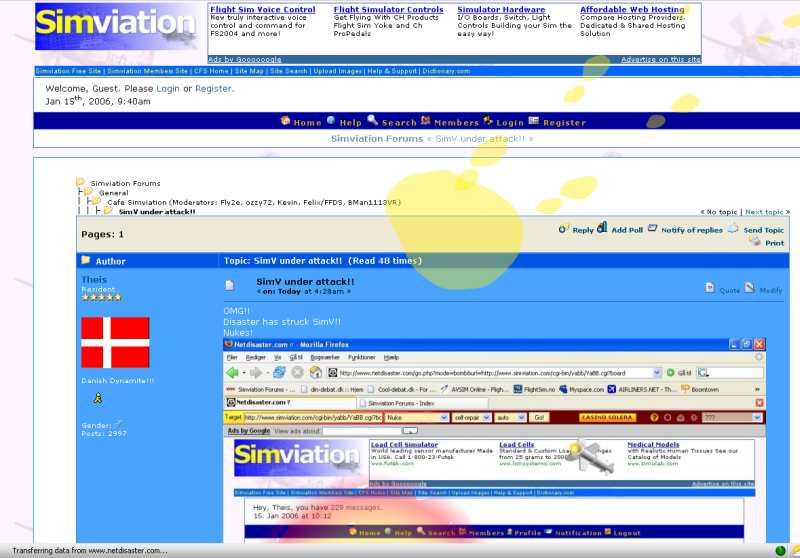Open the Back button history dropdown arrow

[x=243, y=373]
